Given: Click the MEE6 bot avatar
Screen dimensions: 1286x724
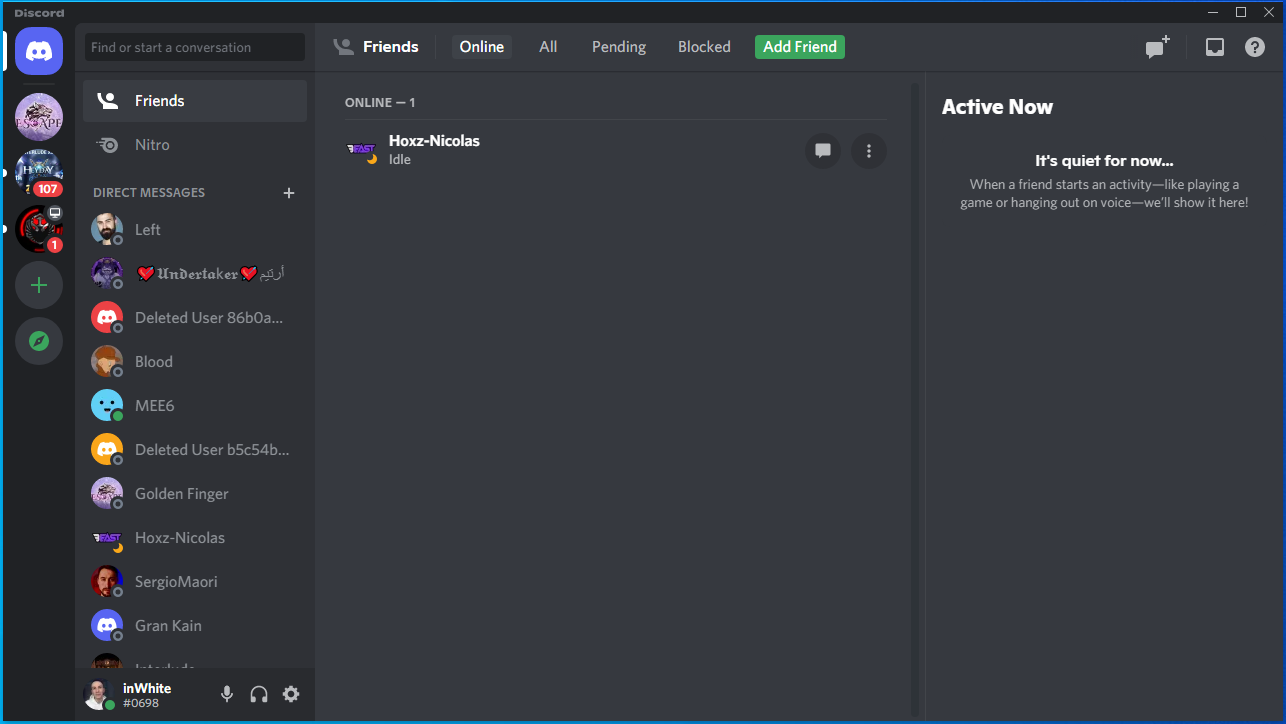Looking at the screenshot, I should tap(107, 405).
